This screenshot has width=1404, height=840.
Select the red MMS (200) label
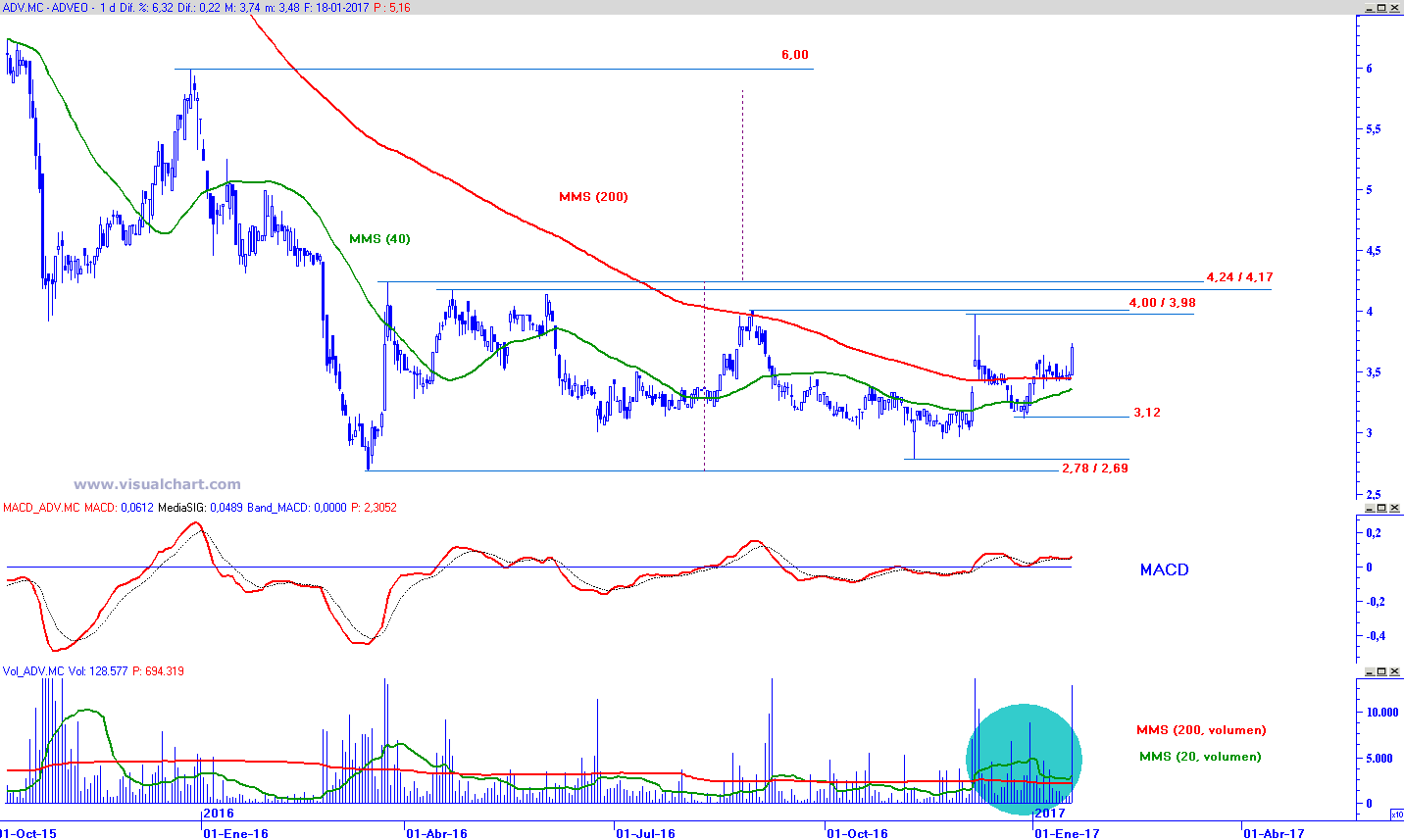click(593, 197)
